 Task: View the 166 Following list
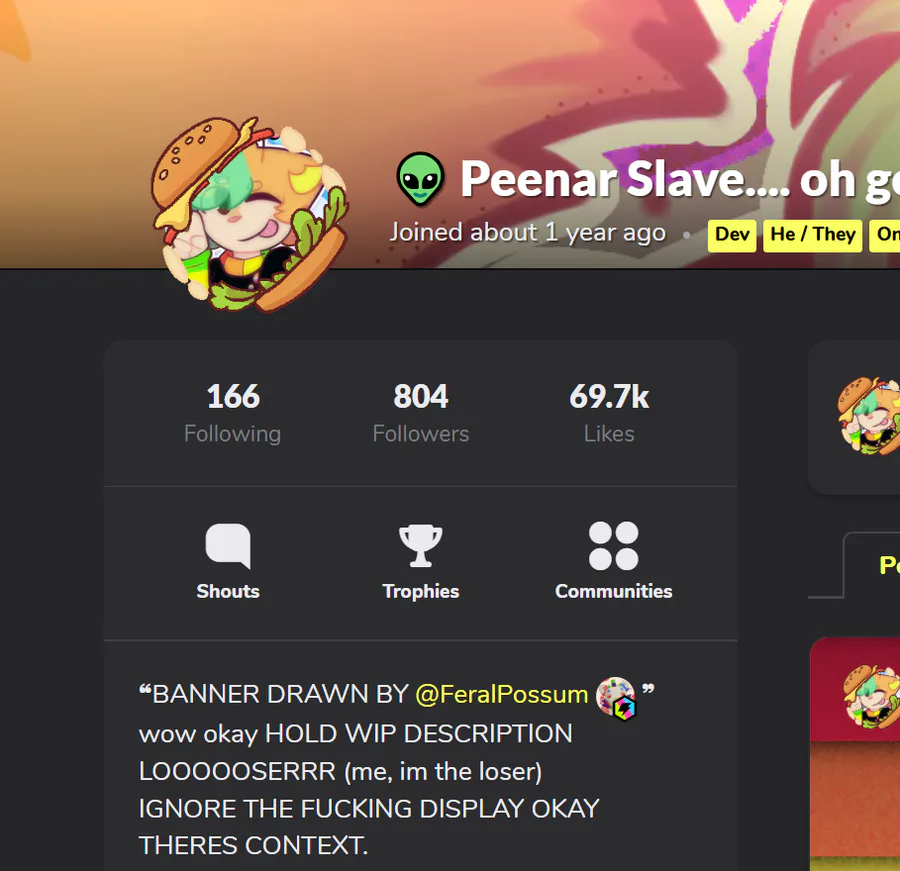[232, 412]
